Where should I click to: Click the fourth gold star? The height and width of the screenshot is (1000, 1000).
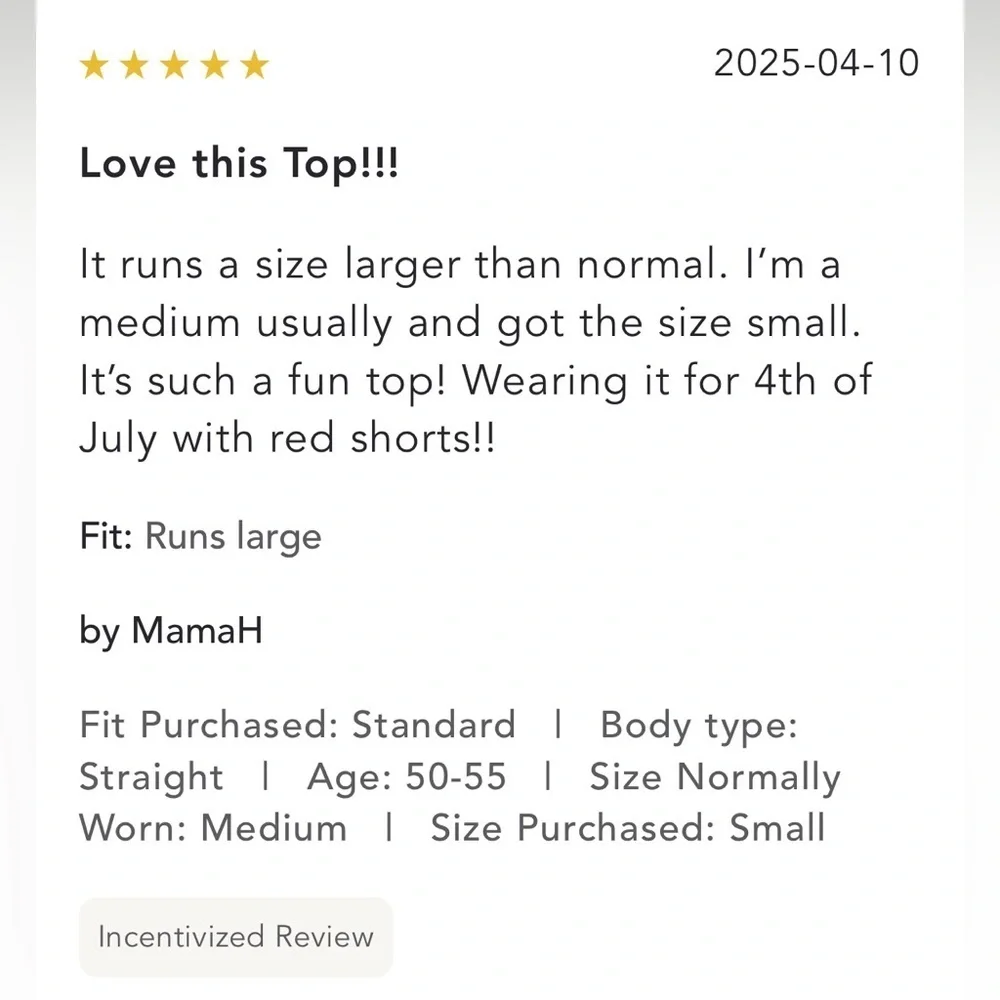coord(215,65)
